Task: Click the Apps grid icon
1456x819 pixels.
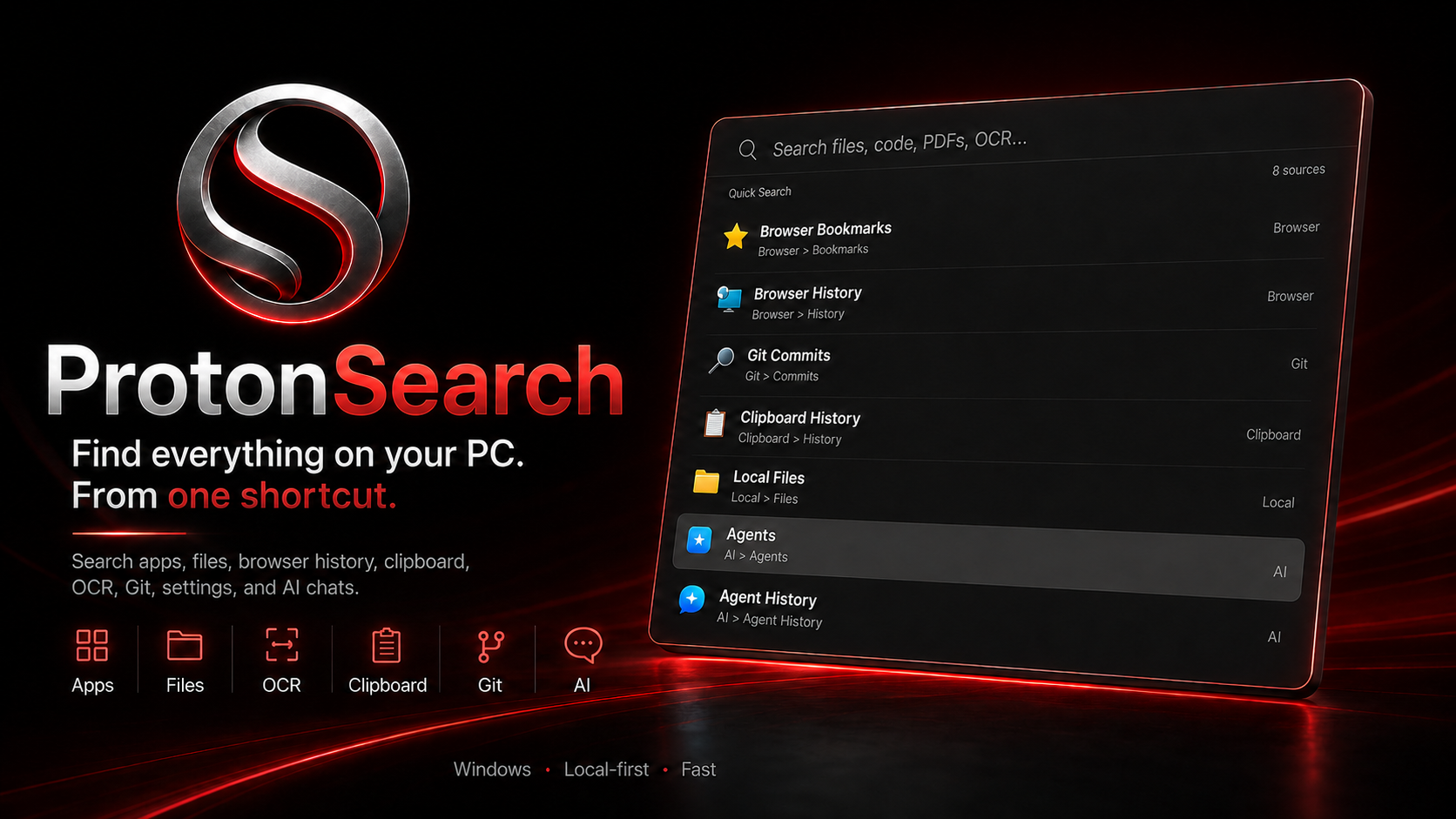Action: click(92, 646)
